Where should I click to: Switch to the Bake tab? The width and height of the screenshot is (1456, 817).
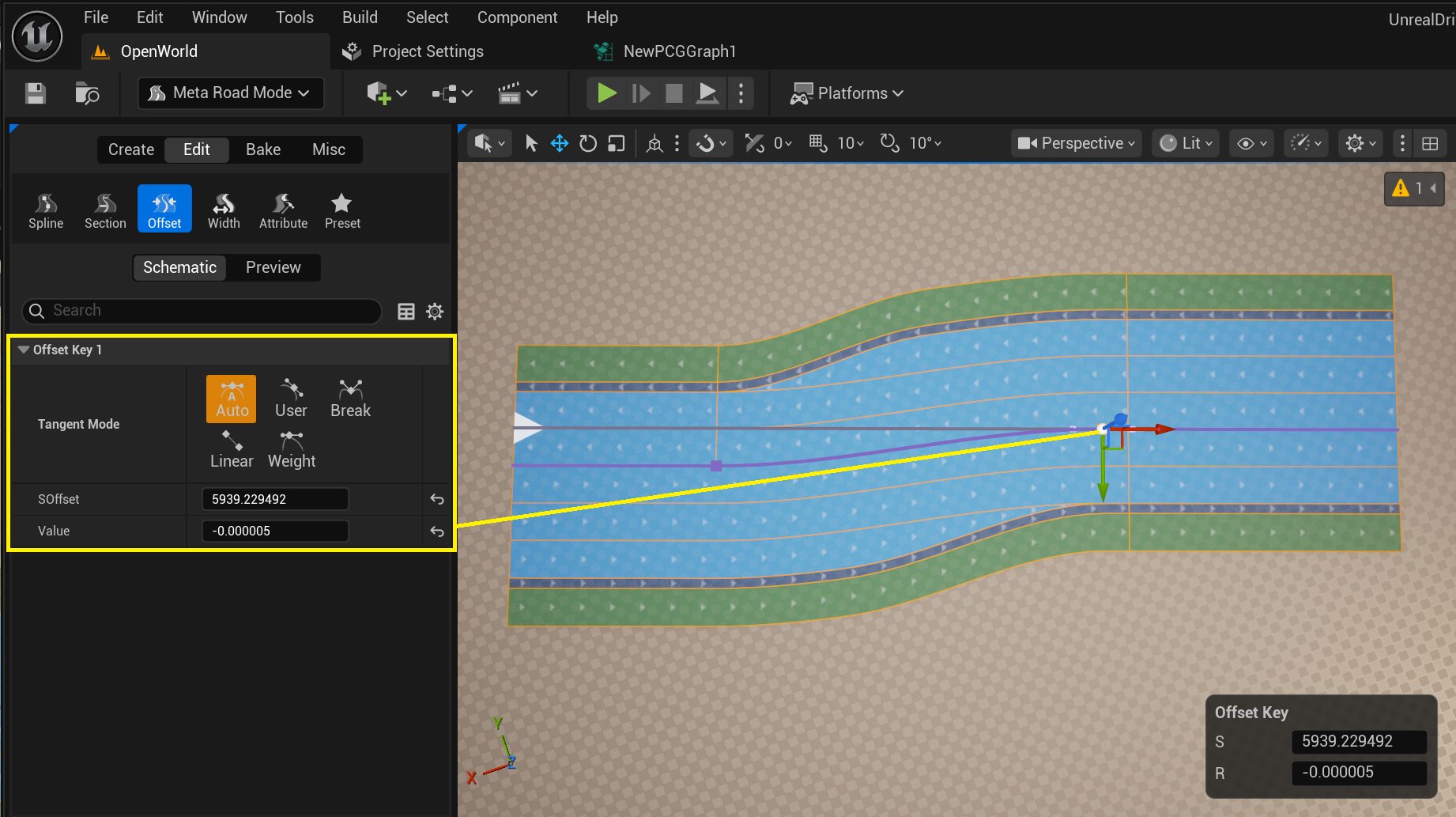pyautogui.click(x=263, y=149)
